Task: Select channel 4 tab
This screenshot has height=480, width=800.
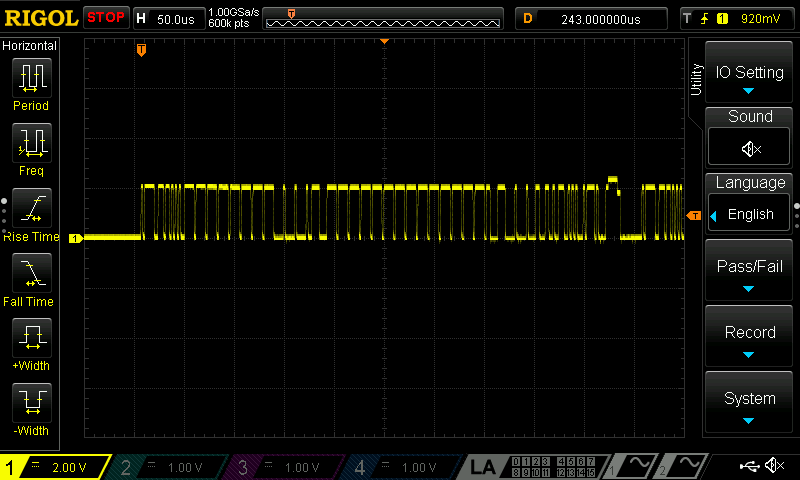Action: pyautogui.click(x=401, y=467)
